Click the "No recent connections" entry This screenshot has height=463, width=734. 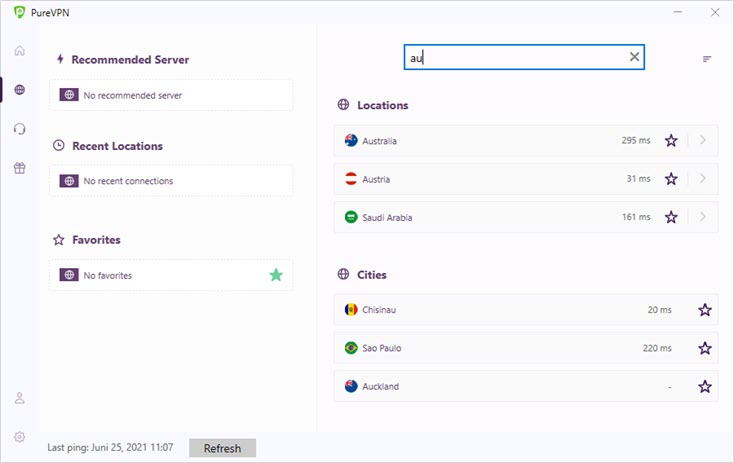[171, 181]
